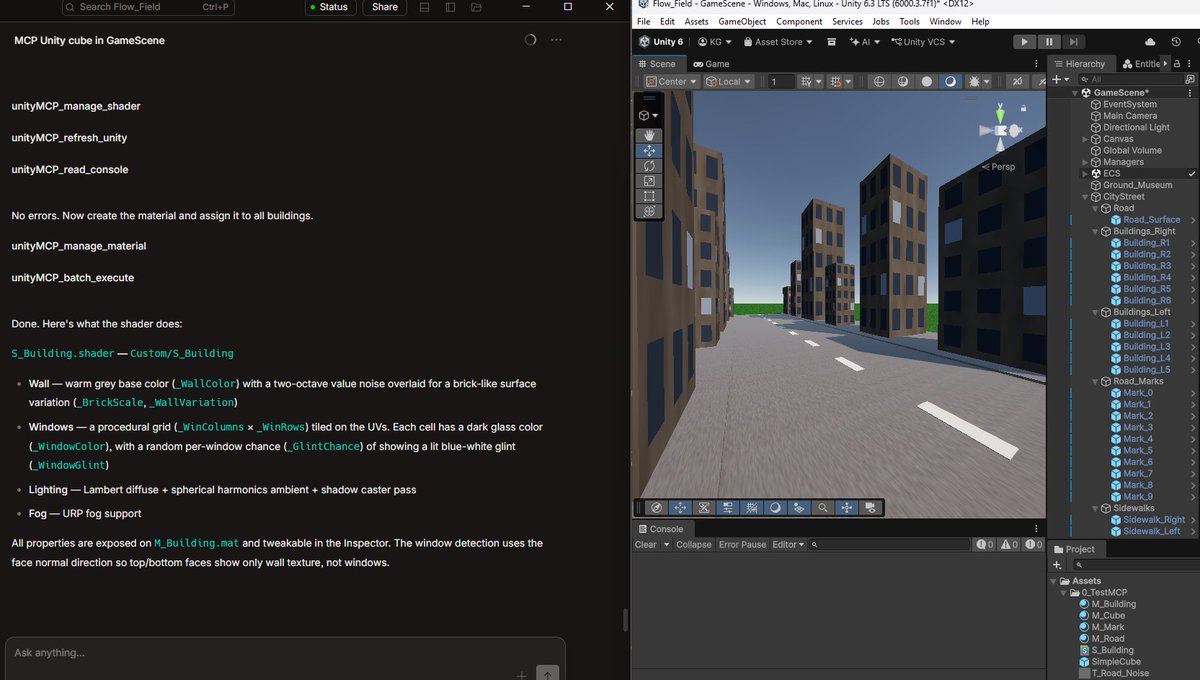
Task: Switch to the Game tab
Action: coord(710,63)
